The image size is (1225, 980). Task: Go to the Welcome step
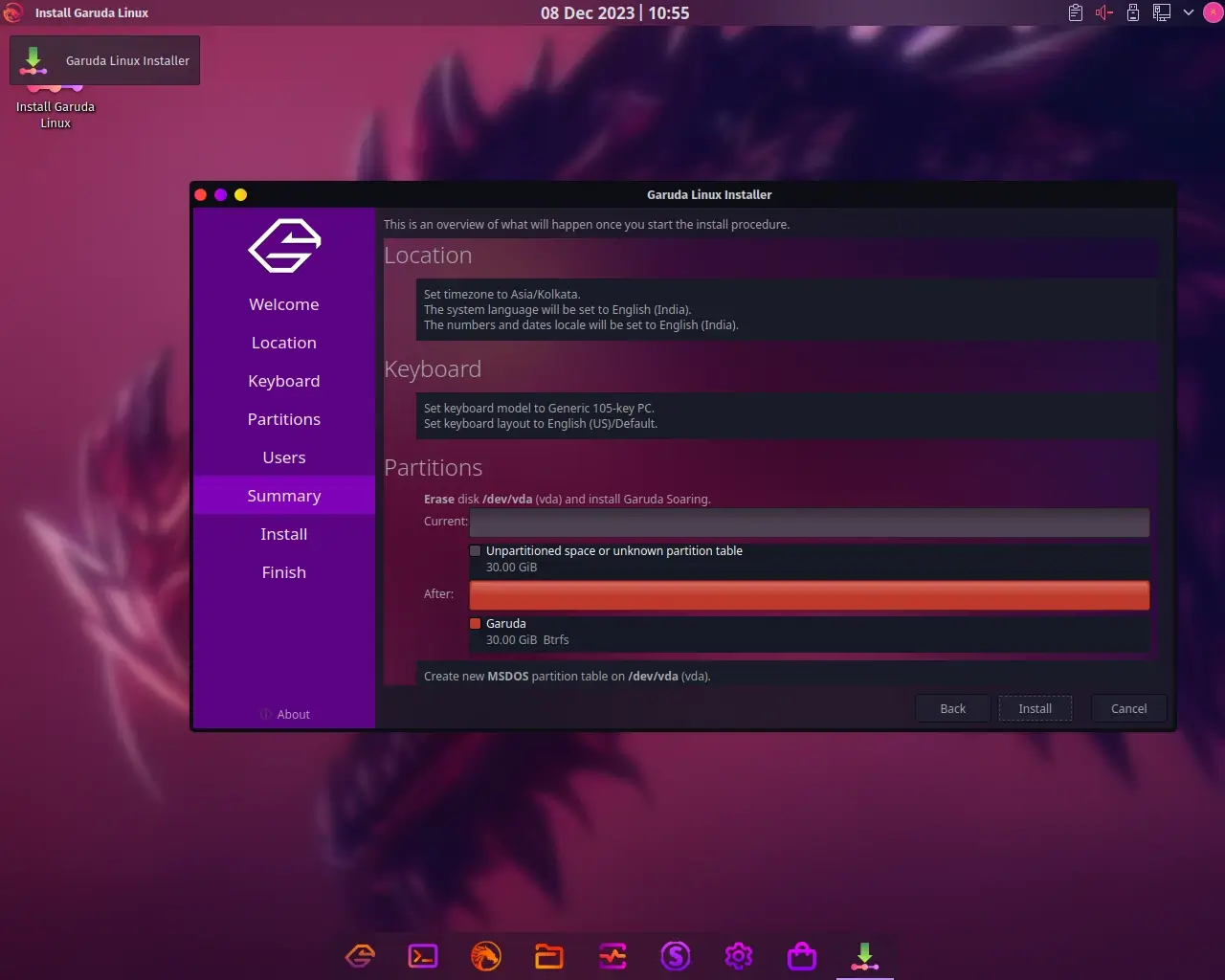click(x=284, y=304)
